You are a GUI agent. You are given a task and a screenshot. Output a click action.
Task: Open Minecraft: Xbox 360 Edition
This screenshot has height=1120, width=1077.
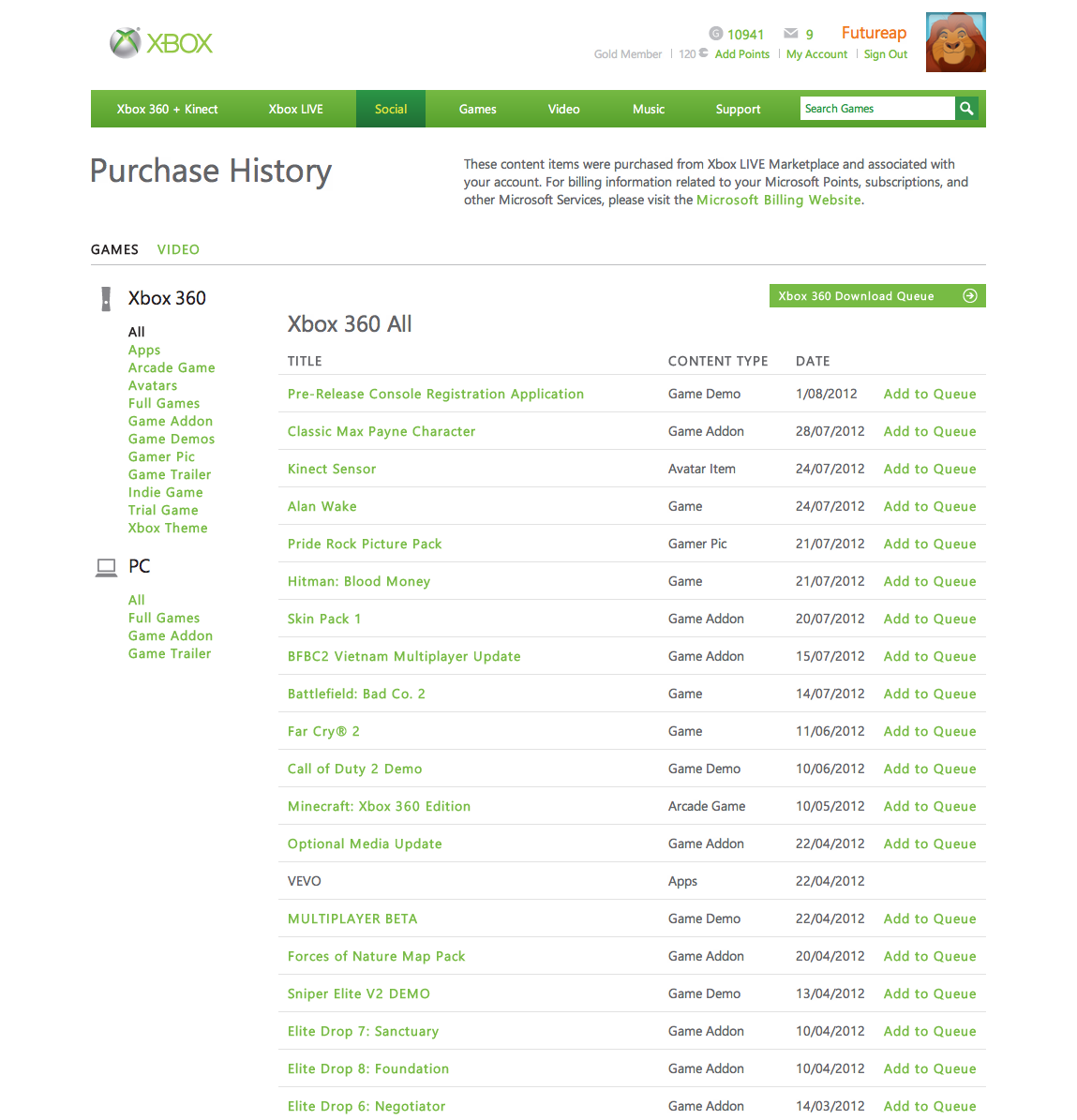pyautogui.click(x=380, y=806)
